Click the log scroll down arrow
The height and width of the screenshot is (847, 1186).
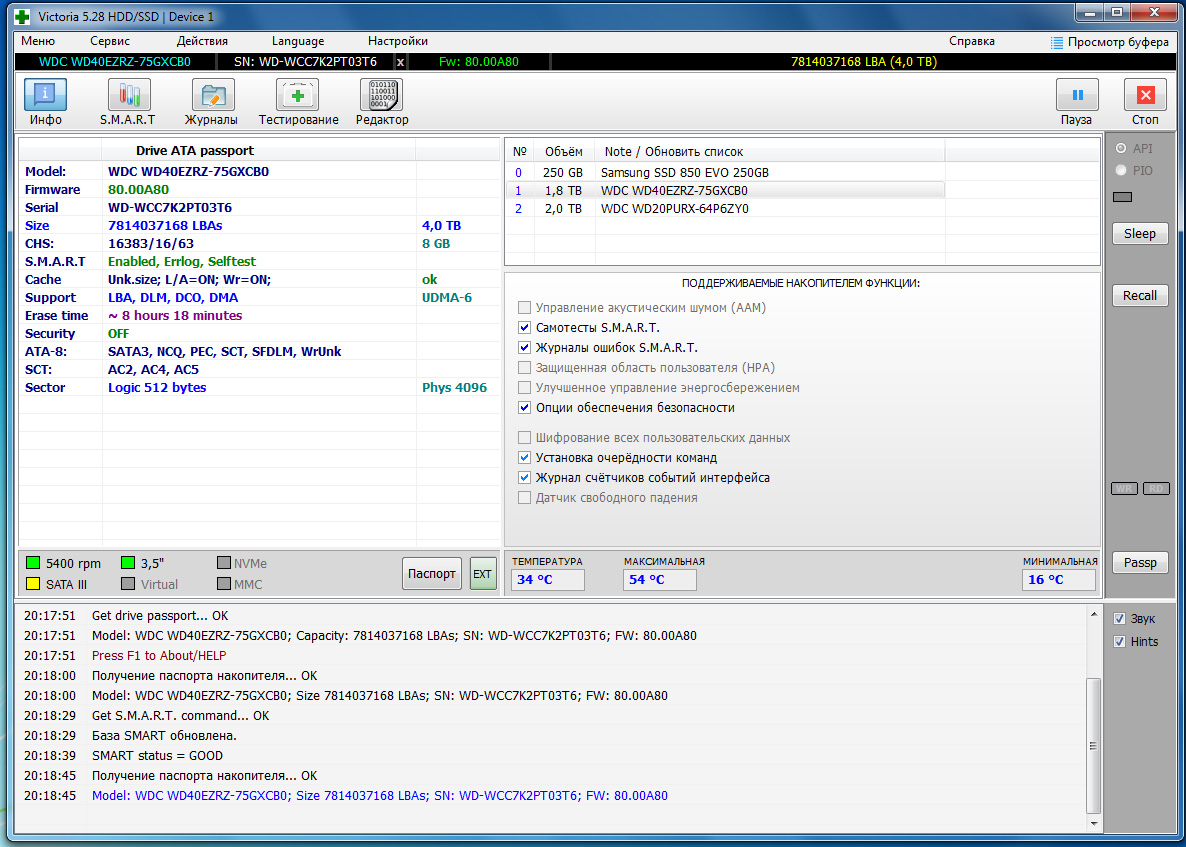(1093, 822)
